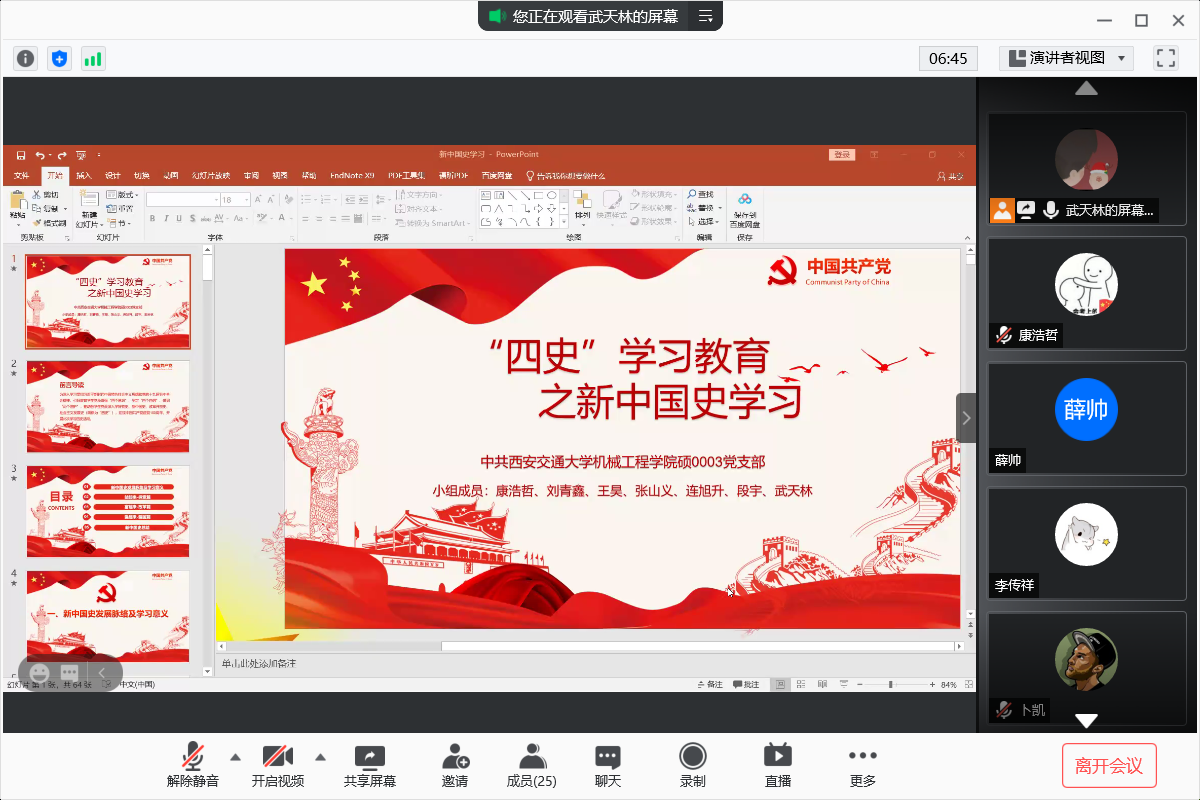Enter full screen mode

click(1165, 58)
